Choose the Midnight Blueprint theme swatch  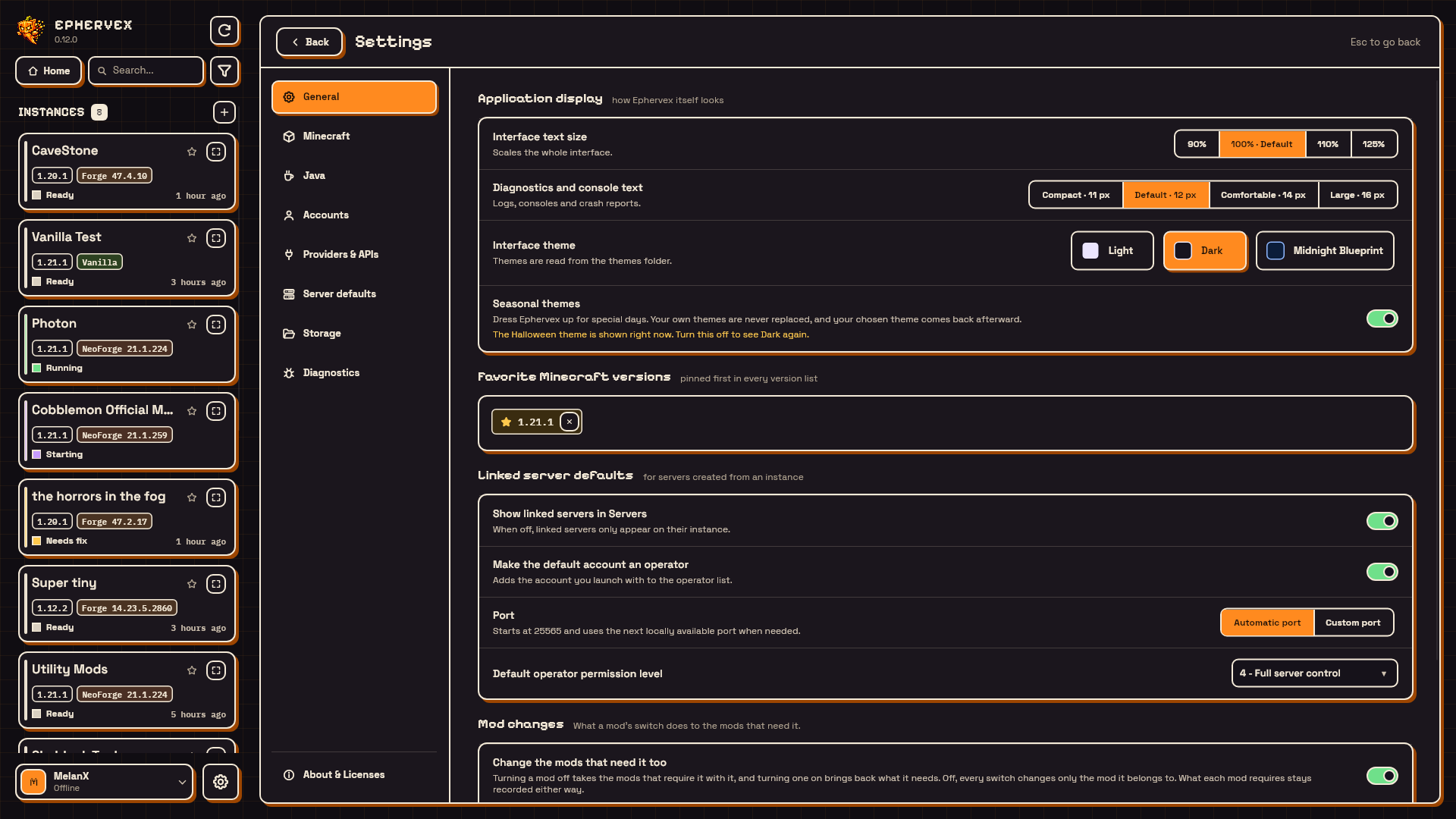click(x=1324, y=251)
